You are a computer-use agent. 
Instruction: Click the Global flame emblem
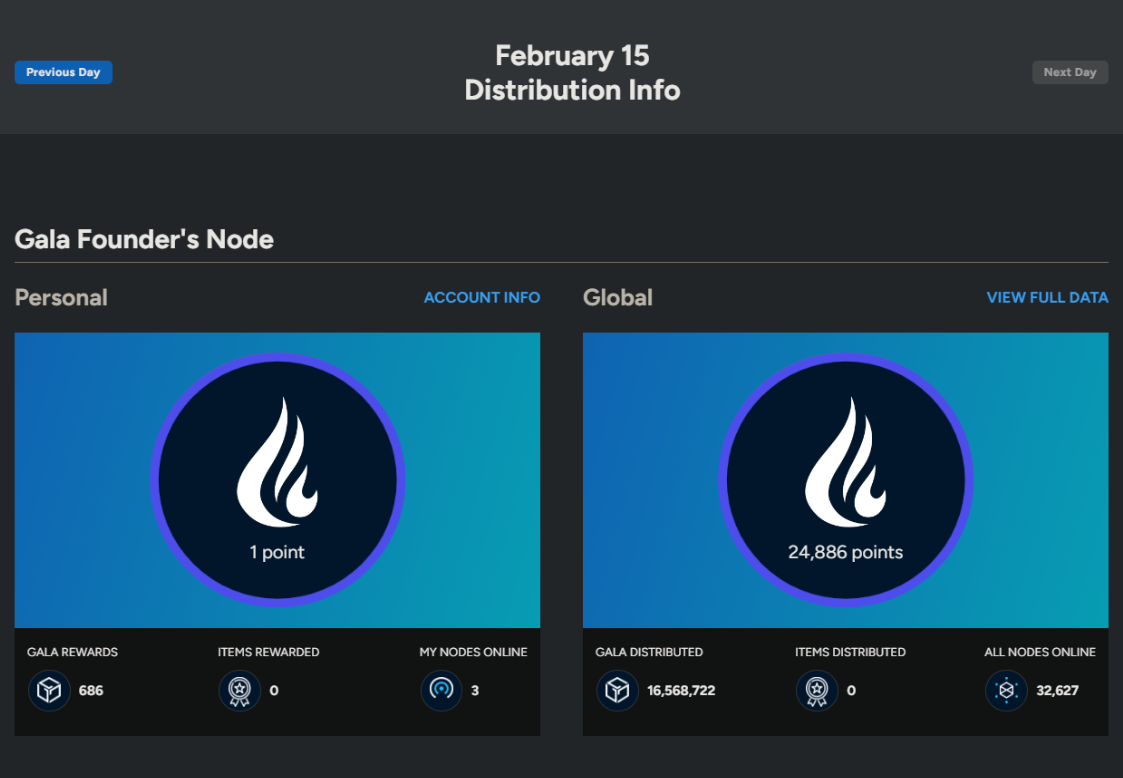tap(846, 462)
